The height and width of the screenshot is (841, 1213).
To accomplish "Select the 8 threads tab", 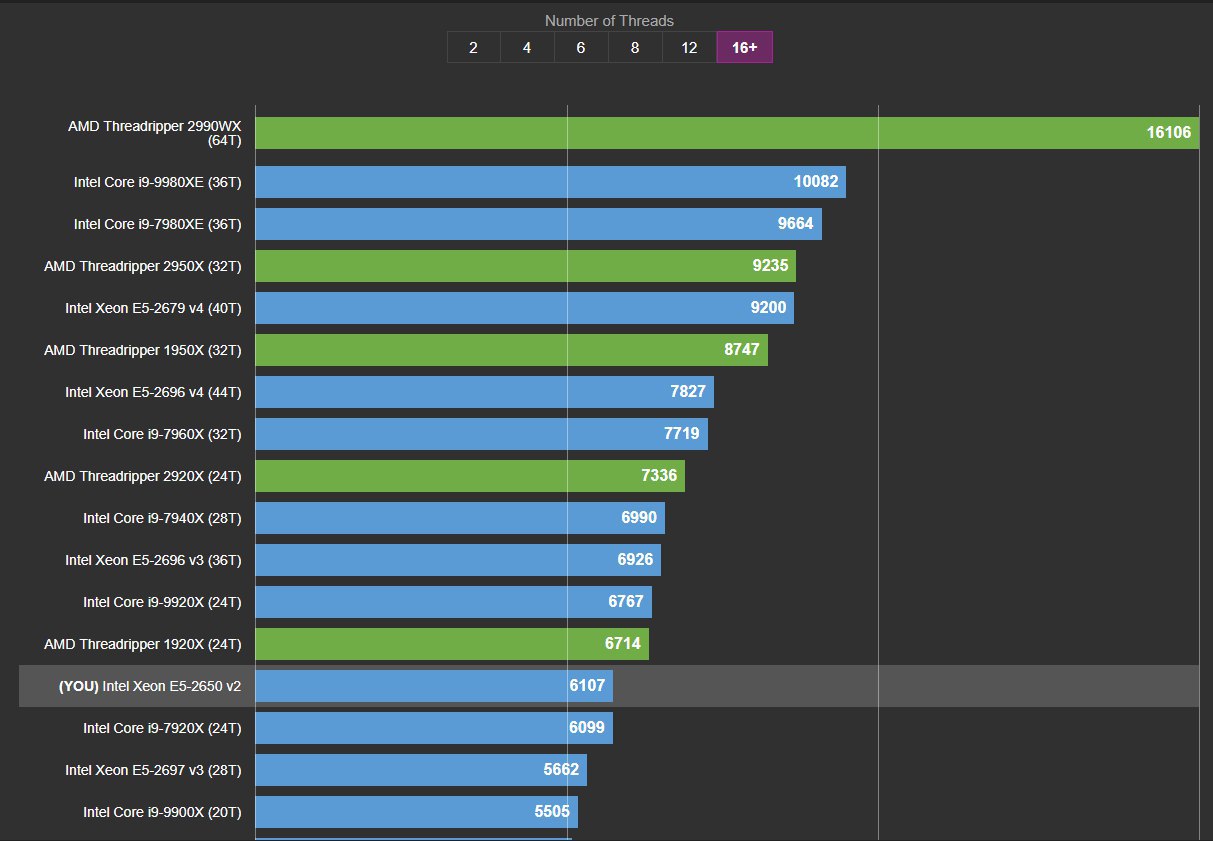I will 635,47.
